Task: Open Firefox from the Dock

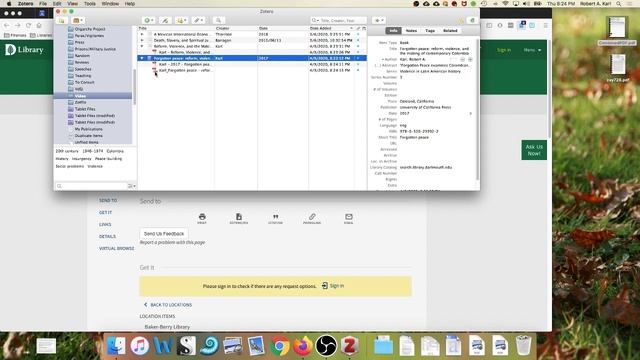Action: coord(303,346)
